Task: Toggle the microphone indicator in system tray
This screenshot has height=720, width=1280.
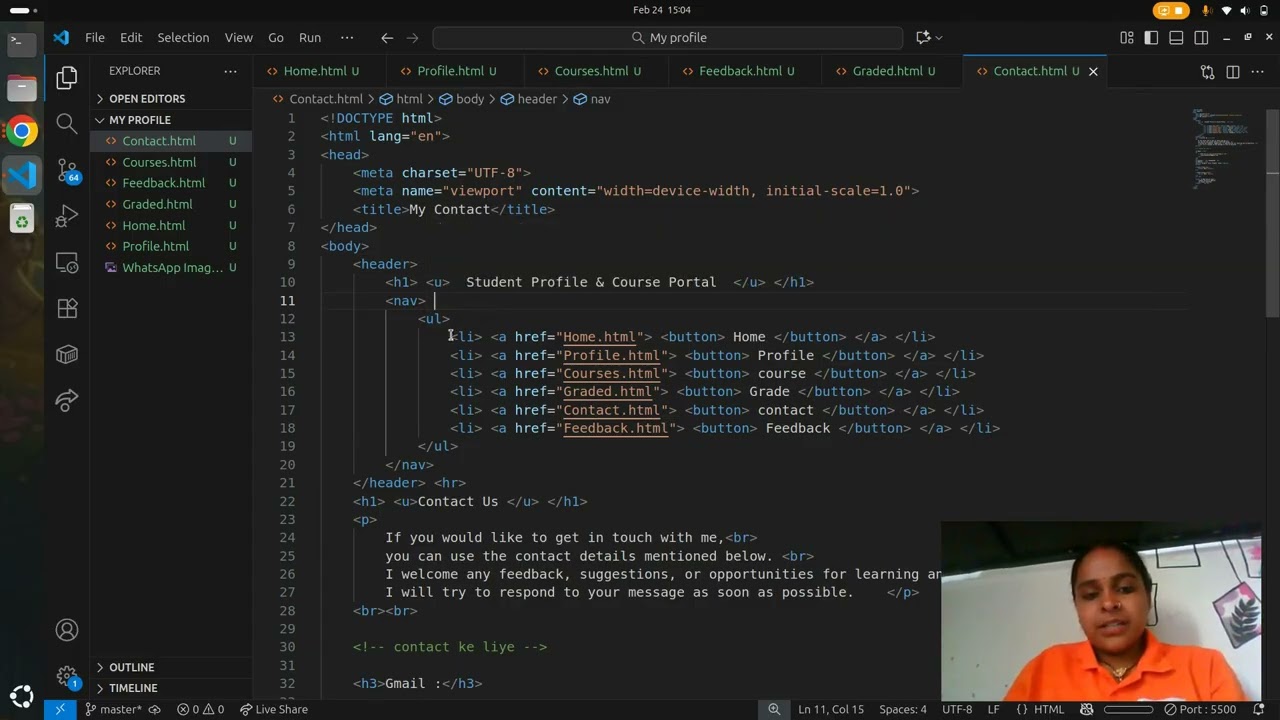Action: [1207, 10]
